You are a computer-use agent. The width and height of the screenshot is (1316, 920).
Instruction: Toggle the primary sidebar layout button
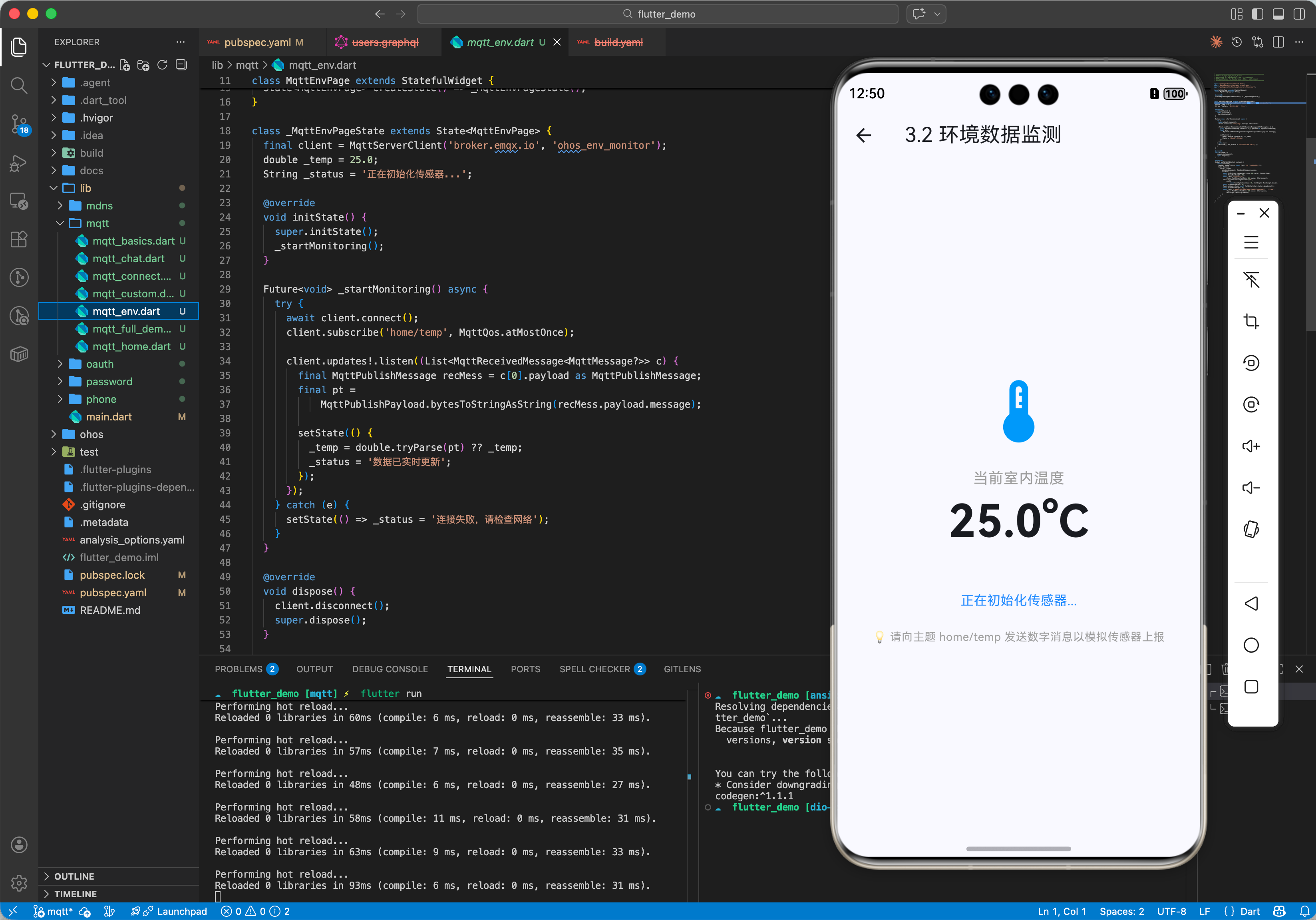[x=1258, y=14]
